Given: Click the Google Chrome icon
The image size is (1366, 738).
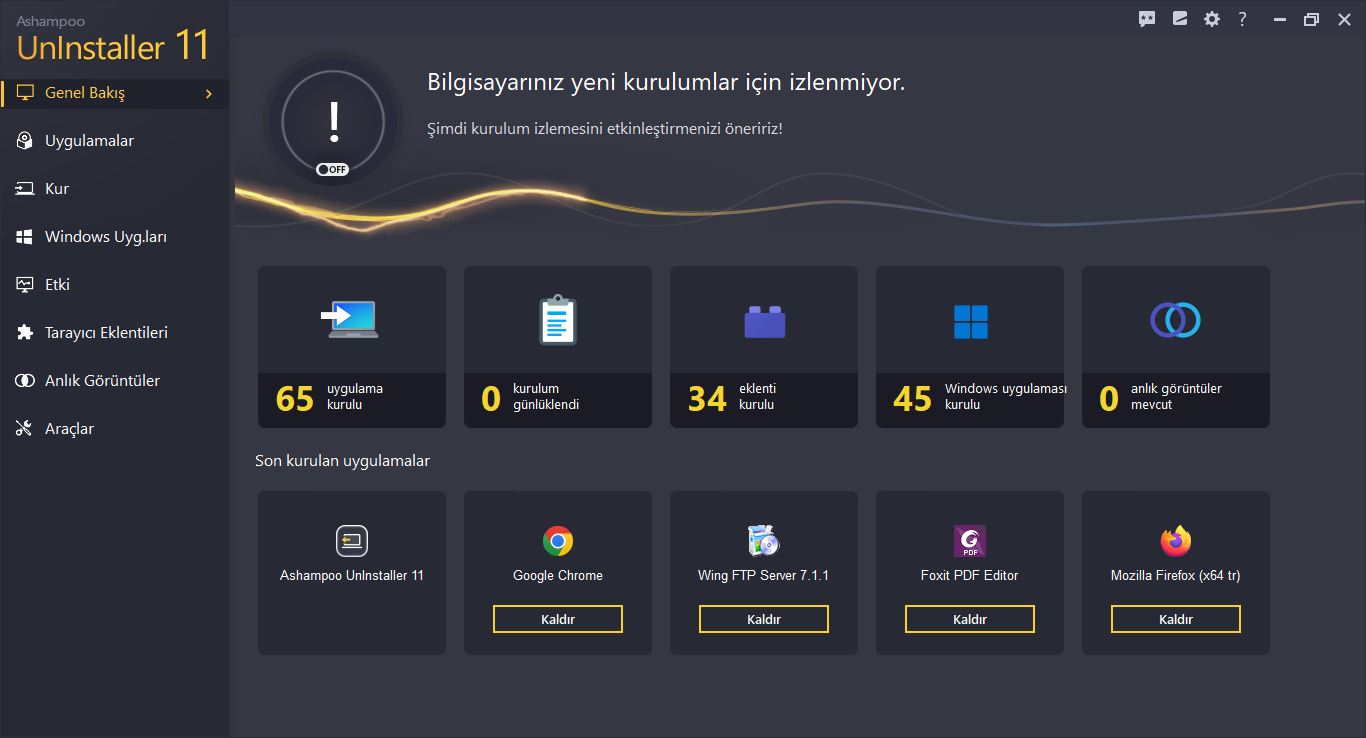Looking at the screenshot, I should (558, 541).
